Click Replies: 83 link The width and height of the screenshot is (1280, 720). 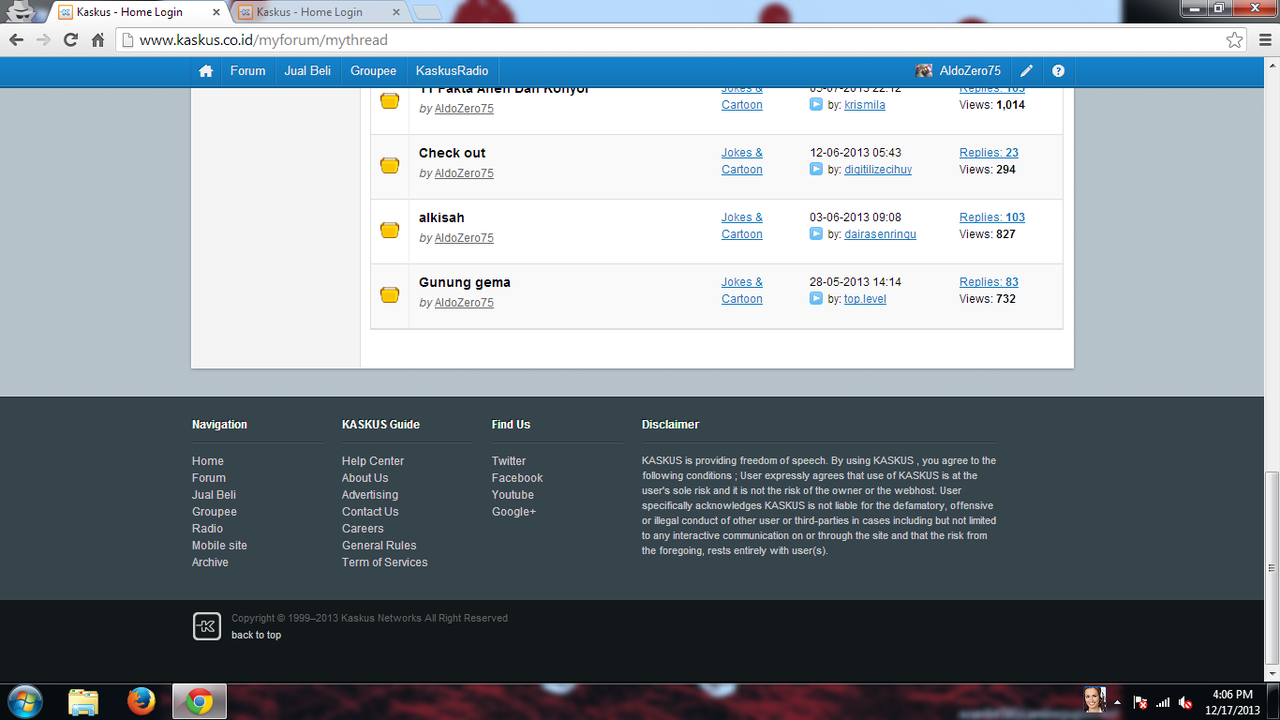pyautogui.click(x=989, y=283)
